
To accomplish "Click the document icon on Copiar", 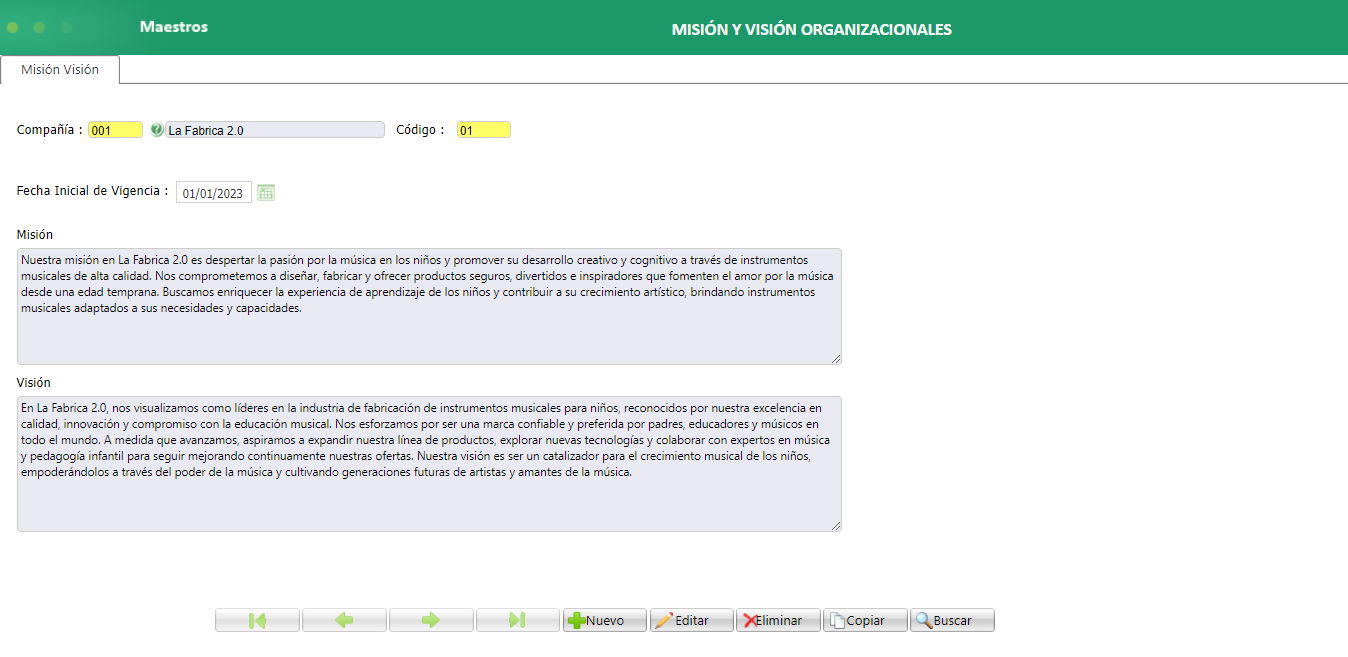I will coord(838,619).
